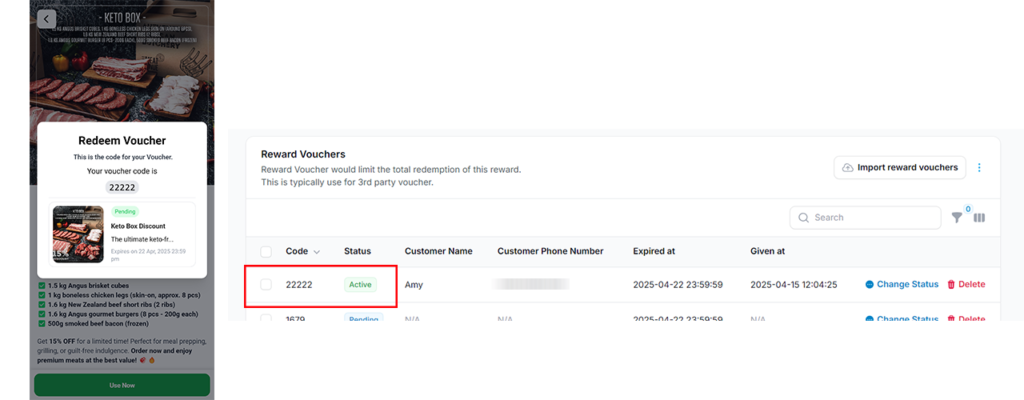Click the Reward Vouchers section heading

pos(303,154)
